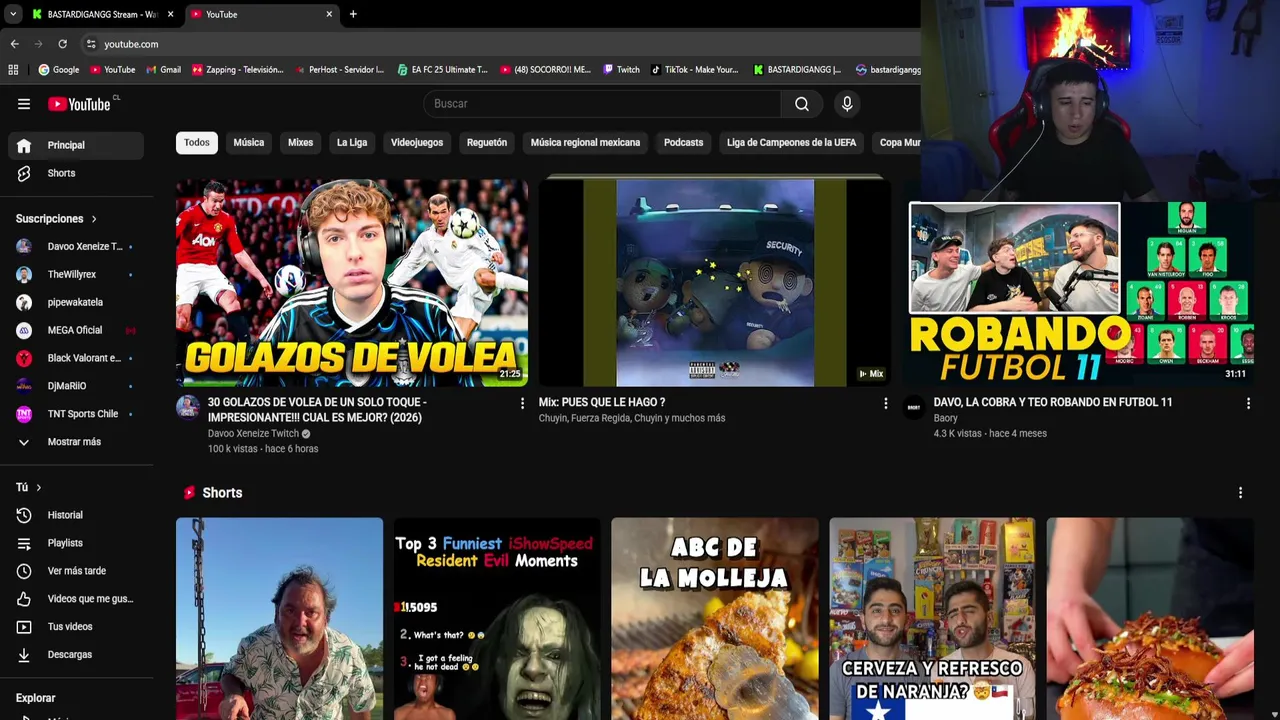Image resolution: width=1280 pixels, height=720 pixels.
Task: Open the Gmail bookmark
Action: [x=163, y=70]
